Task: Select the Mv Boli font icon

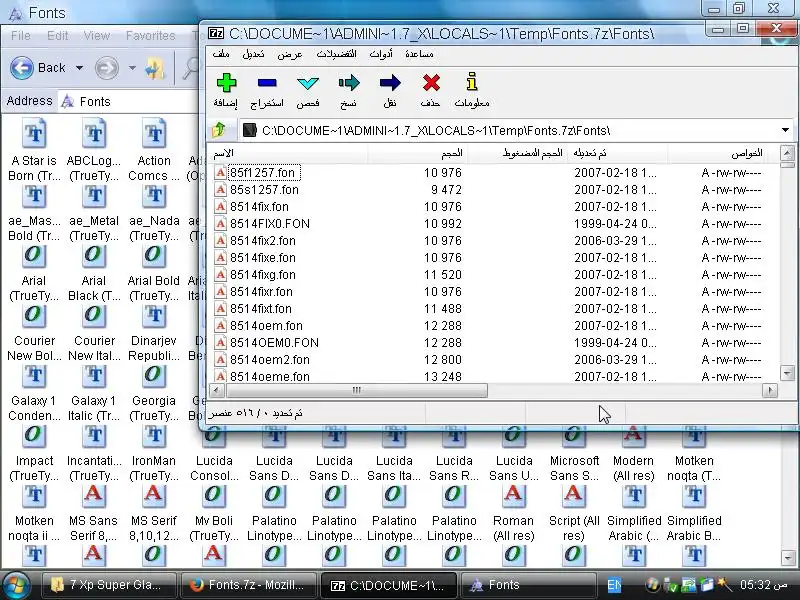Action: pyautogui.click(x=214, y=495)
